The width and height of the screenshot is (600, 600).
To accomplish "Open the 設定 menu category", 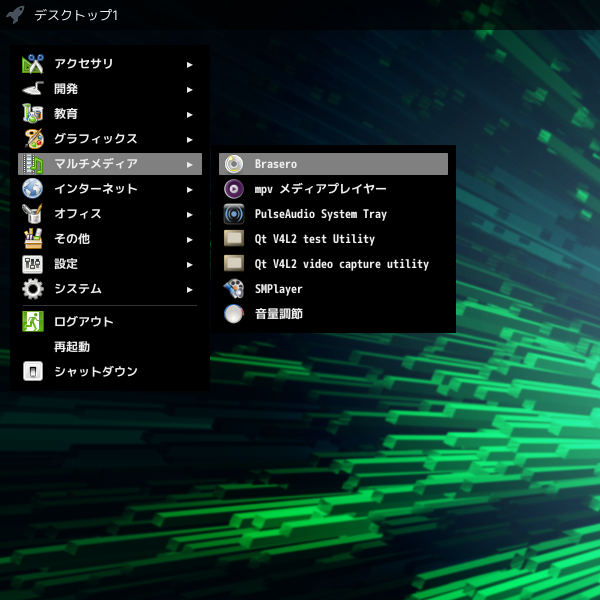I will tap(110, 264).
